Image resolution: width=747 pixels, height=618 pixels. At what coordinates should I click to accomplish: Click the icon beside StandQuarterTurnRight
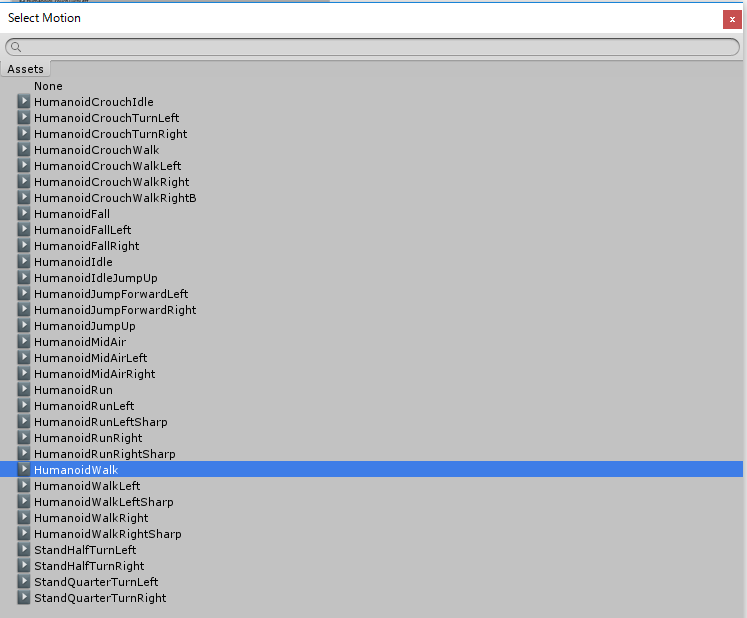24,598
